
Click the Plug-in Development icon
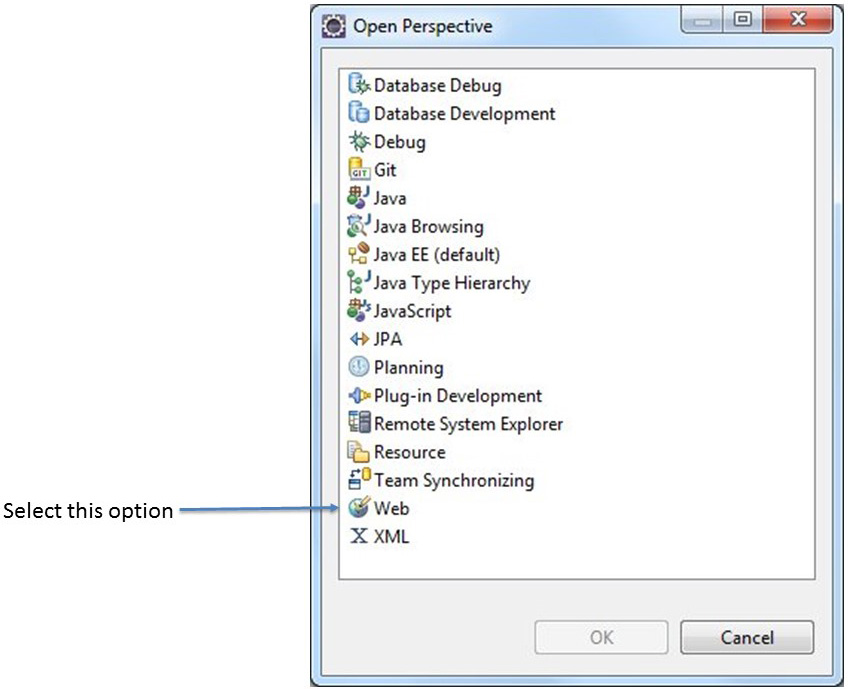coord(359,396)
